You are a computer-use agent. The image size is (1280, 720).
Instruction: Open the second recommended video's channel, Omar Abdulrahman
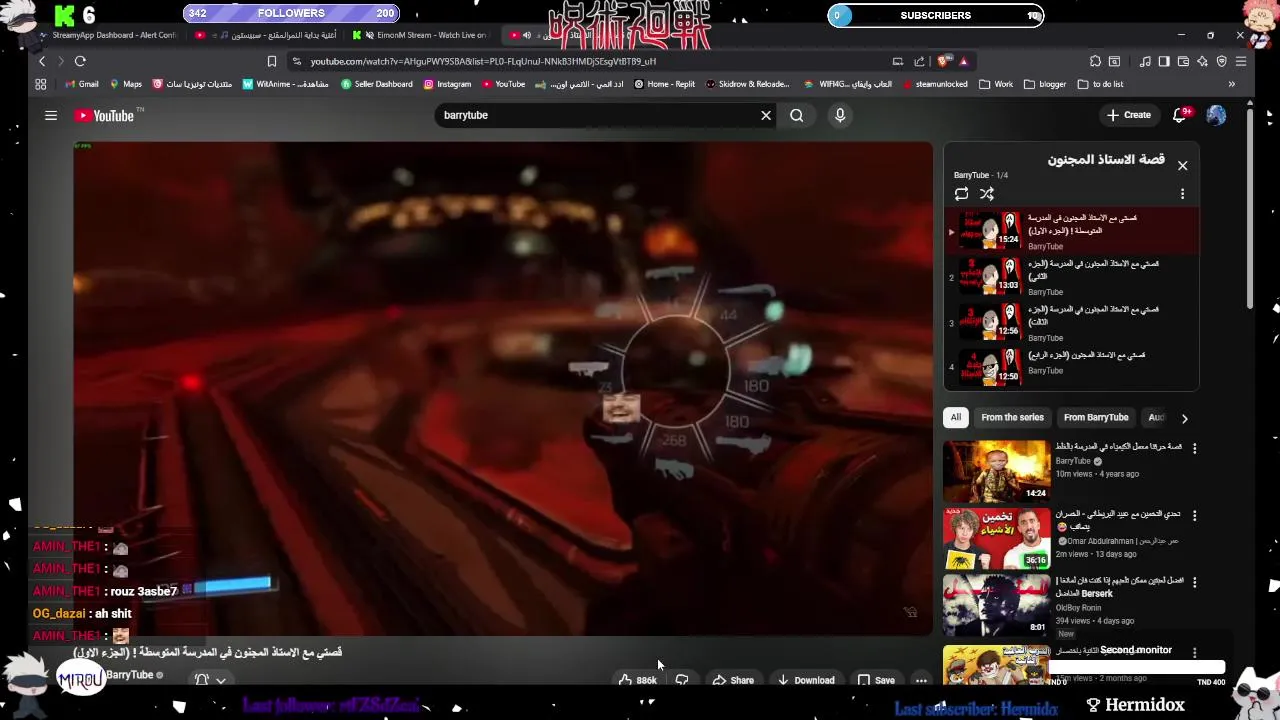(x=1119, y=541)
